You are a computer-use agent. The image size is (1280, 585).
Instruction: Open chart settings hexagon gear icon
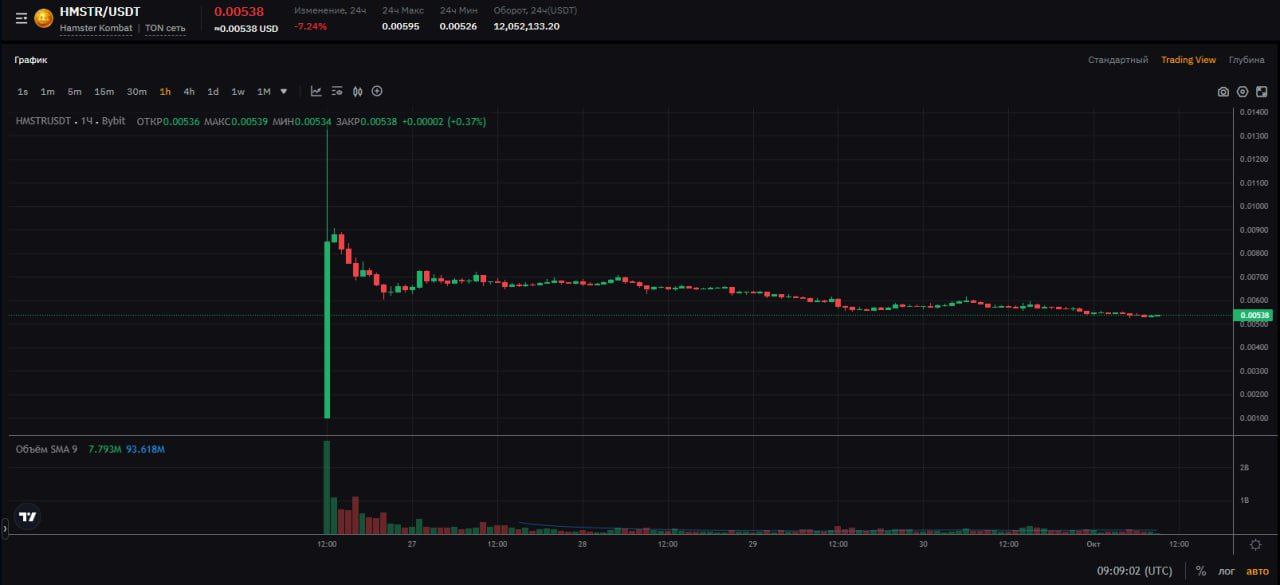coord(1243,92)
